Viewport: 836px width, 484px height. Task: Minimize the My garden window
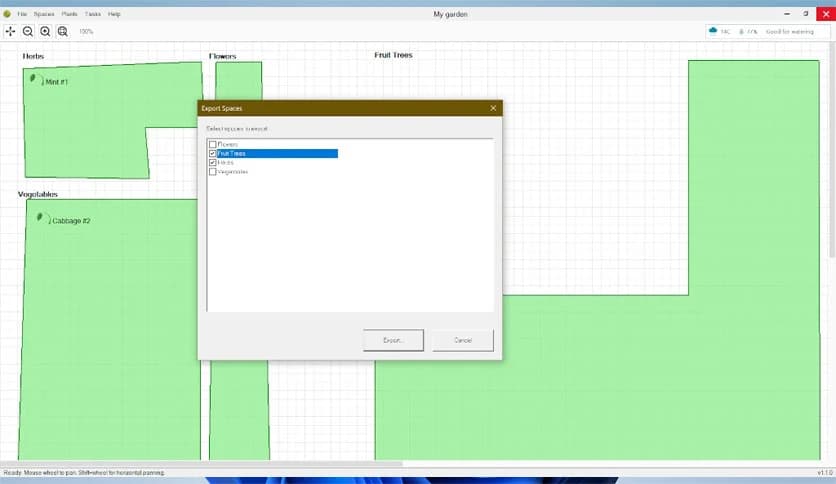(x=787, y=14)
